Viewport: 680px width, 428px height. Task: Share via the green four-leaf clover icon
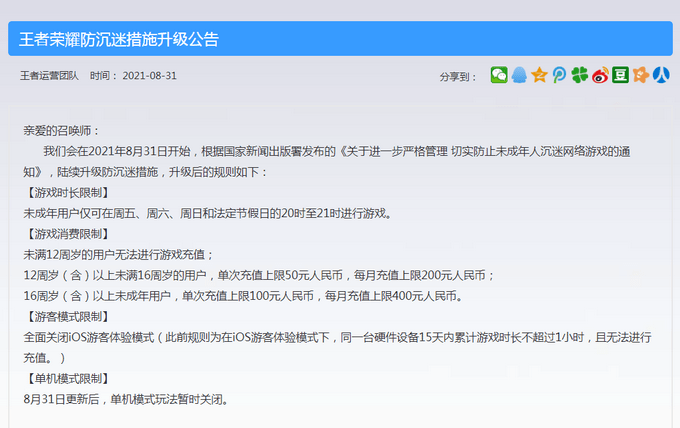coord(579,75)
